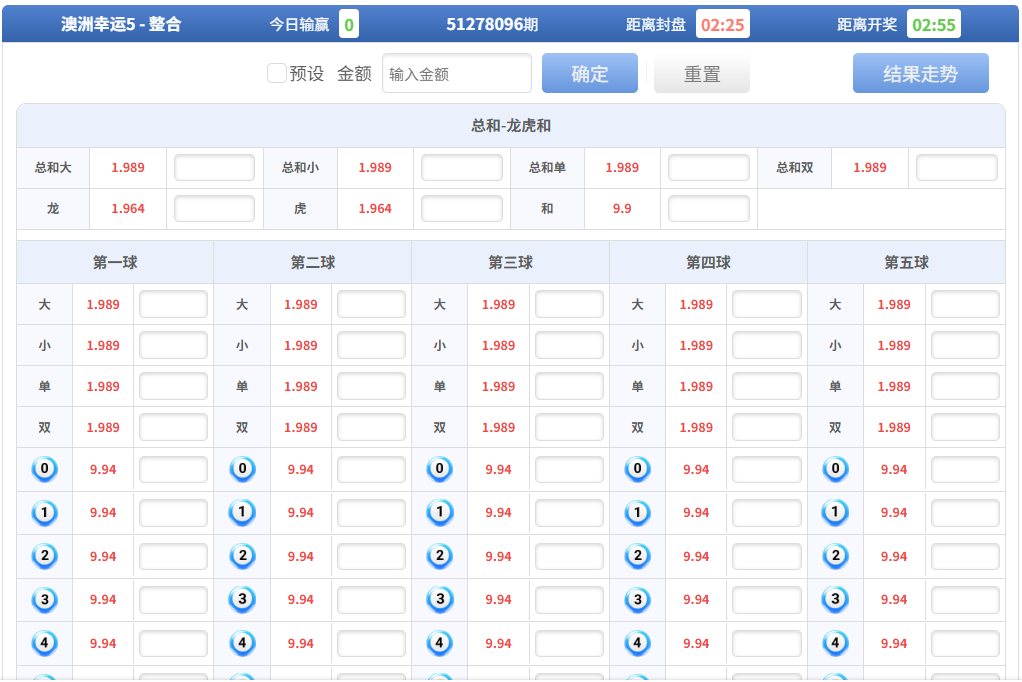Select ball 2 icon in 第二球 column
1022x682 pixels.
pos(242,556)
